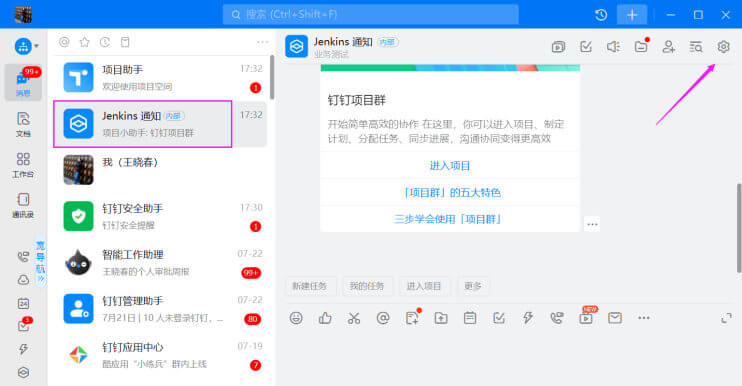Open the more dots in input toolbar
Image resolution: width=742 pixels, height=386 pixels.
point(644,318)
